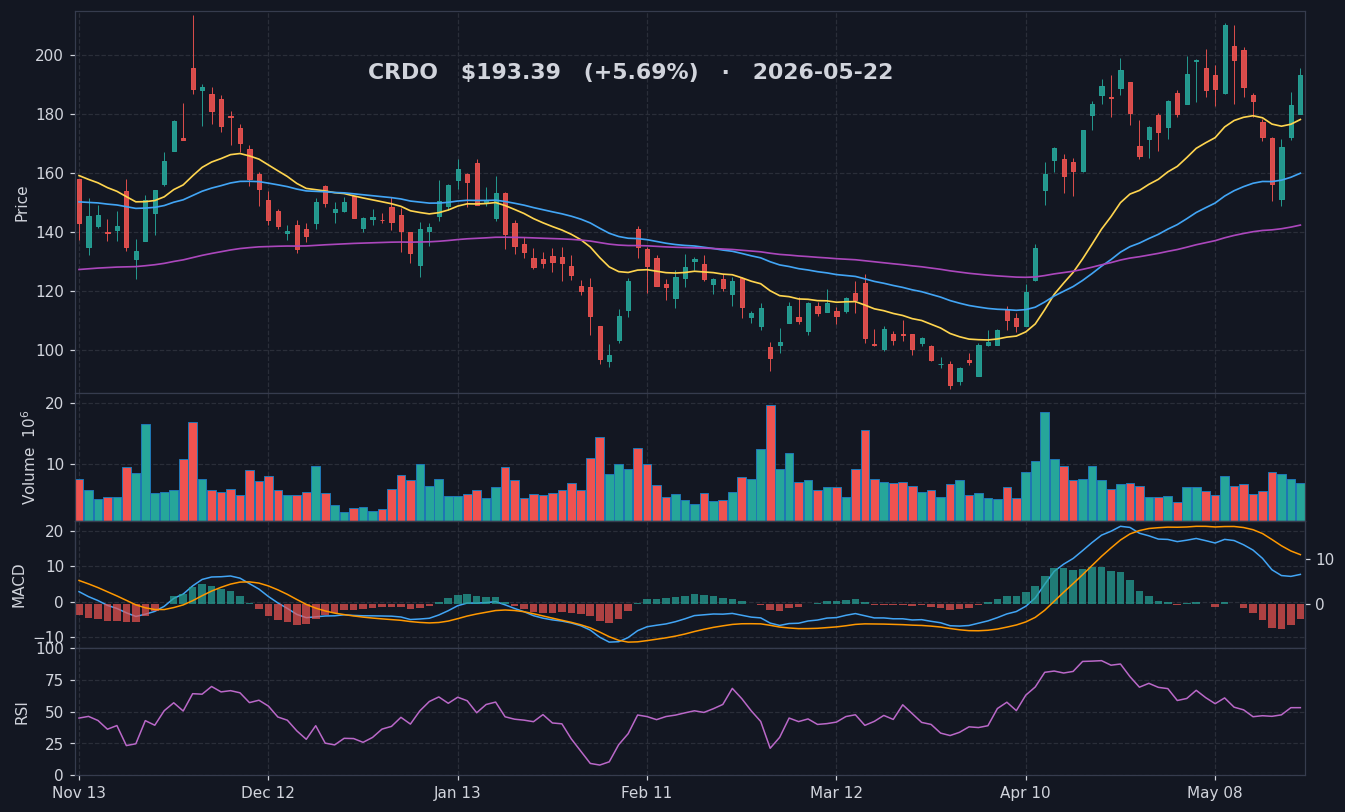The height and width of the screenshot is (812, 1345).
Task: Click the 160 price axis tick
Action: 49,174
